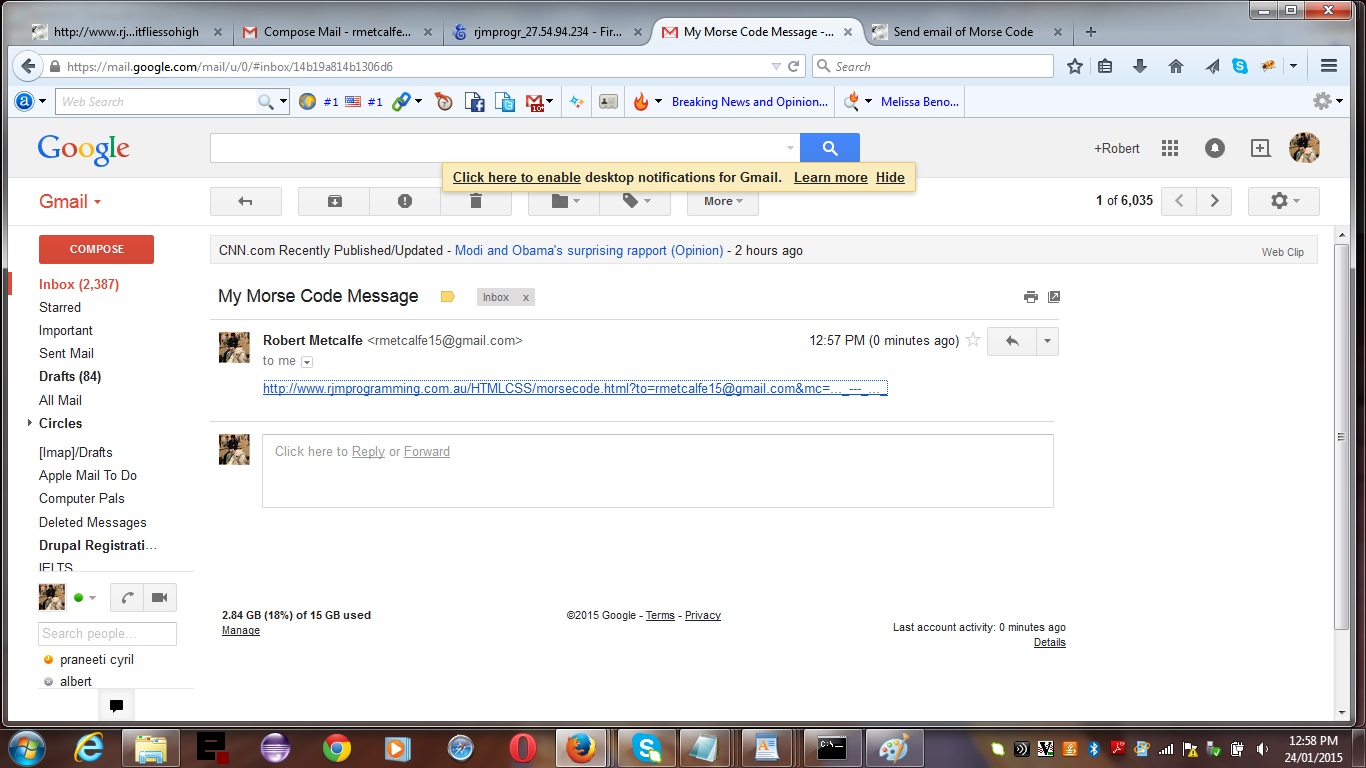Click the Reply link in the reply box
This screenshot has width=1366, height=768.
tap(368, 451)
